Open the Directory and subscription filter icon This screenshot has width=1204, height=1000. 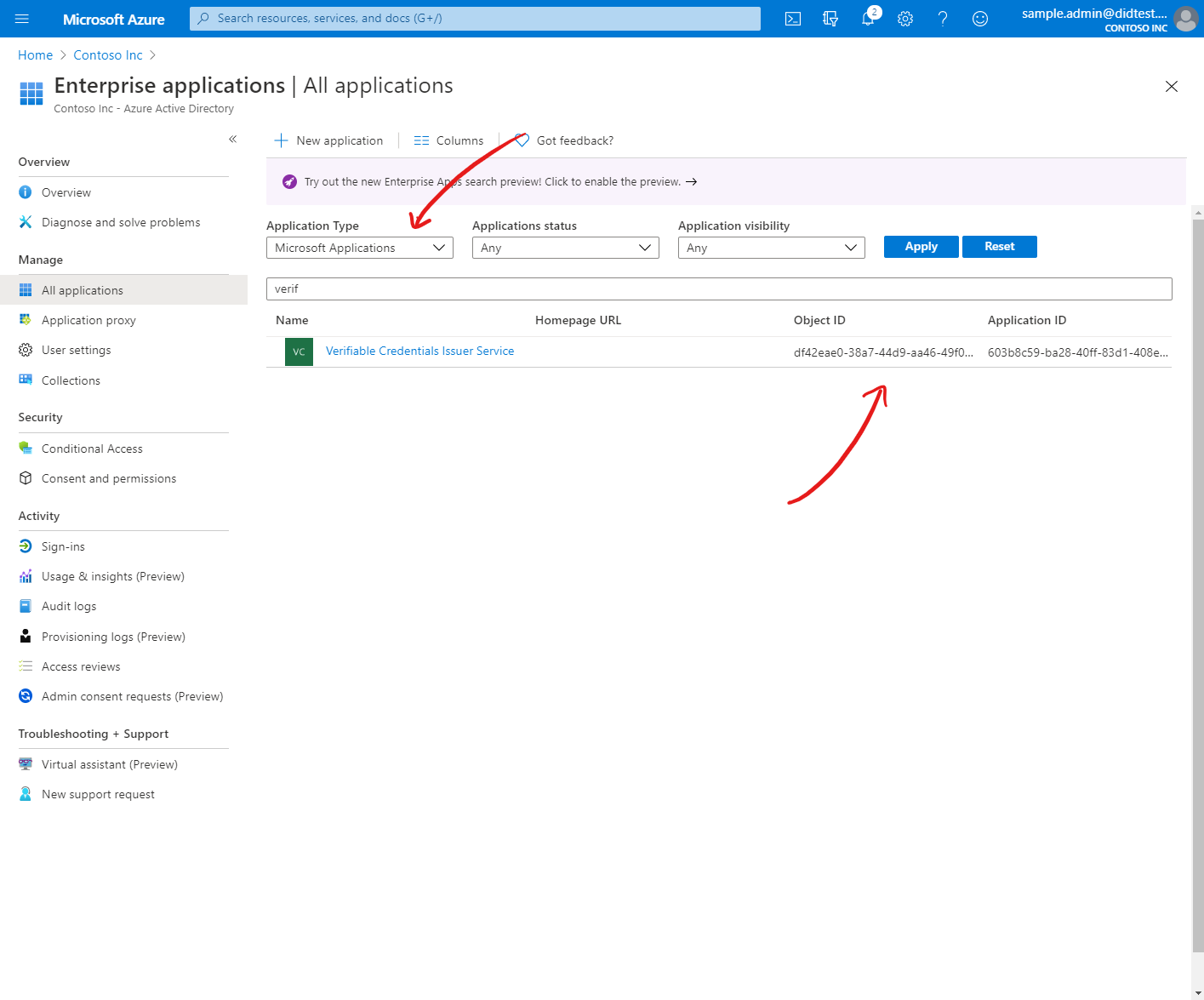pos(830,19)
